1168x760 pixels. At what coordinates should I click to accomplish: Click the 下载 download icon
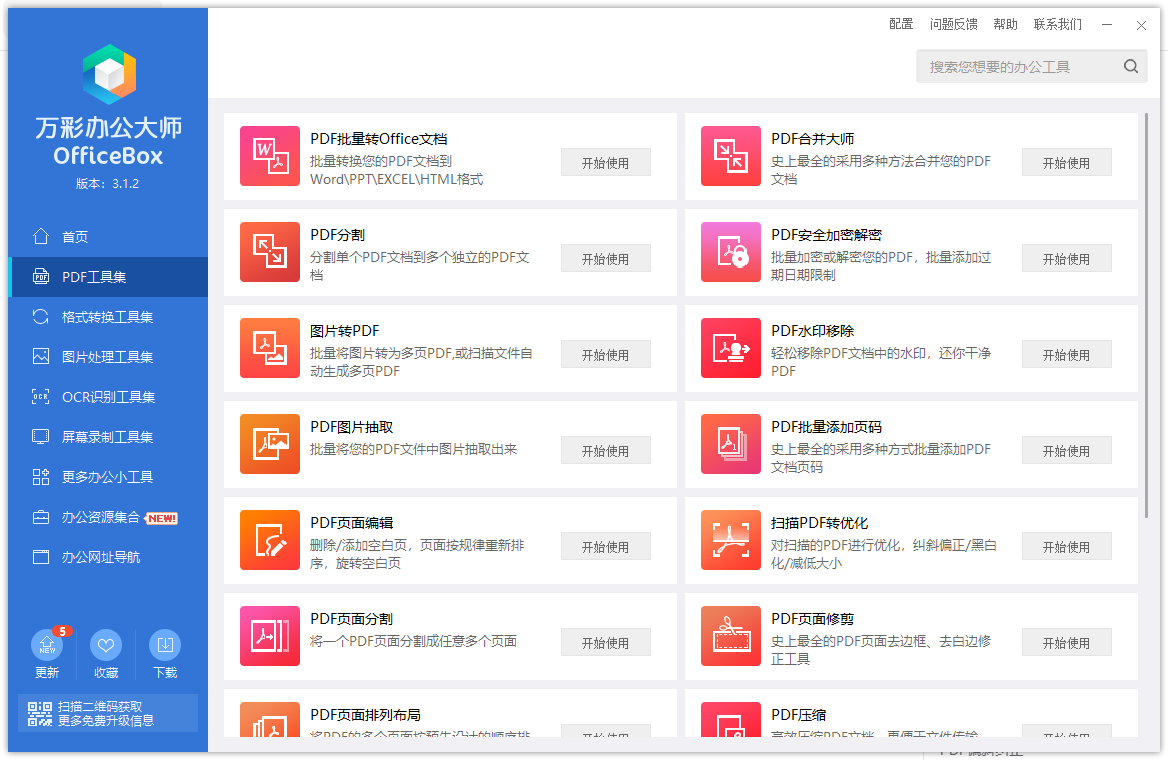coord(165,645)
